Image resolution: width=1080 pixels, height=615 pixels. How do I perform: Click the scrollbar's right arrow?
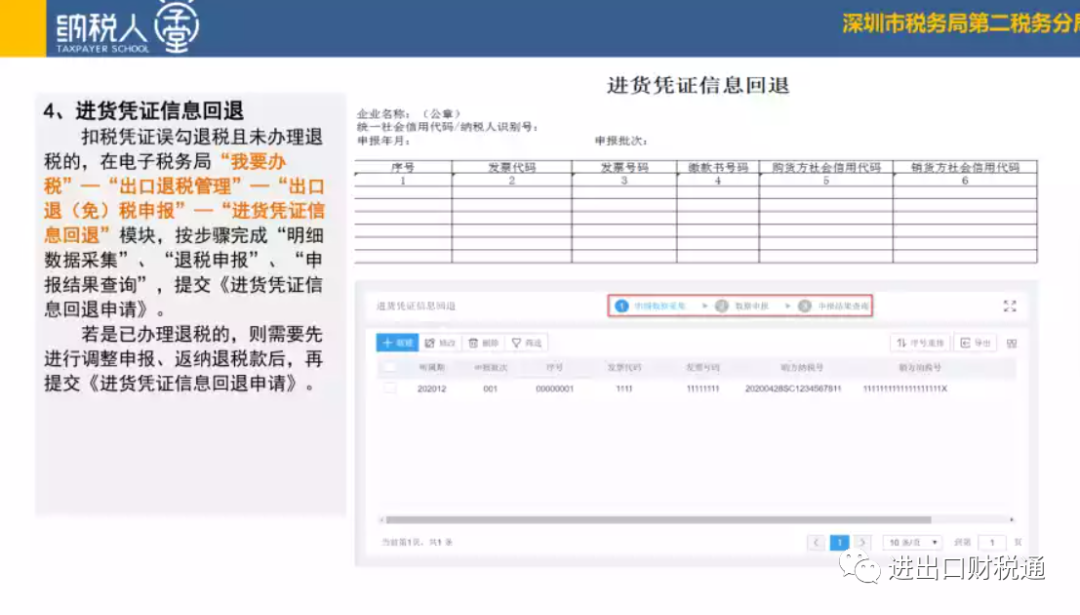pos(1012,520)
